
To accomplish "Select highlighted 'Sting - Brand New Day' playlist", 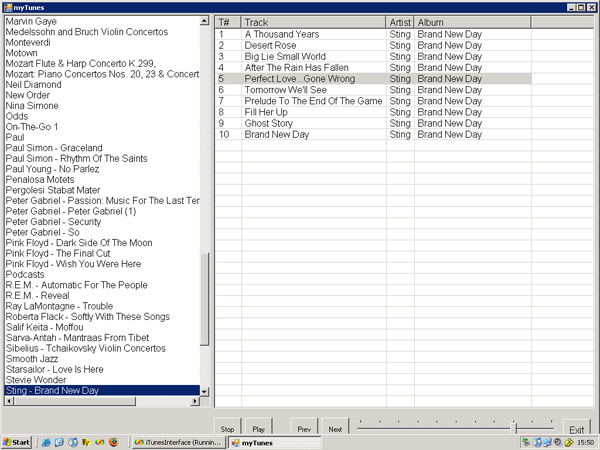I will pos(102,390).
